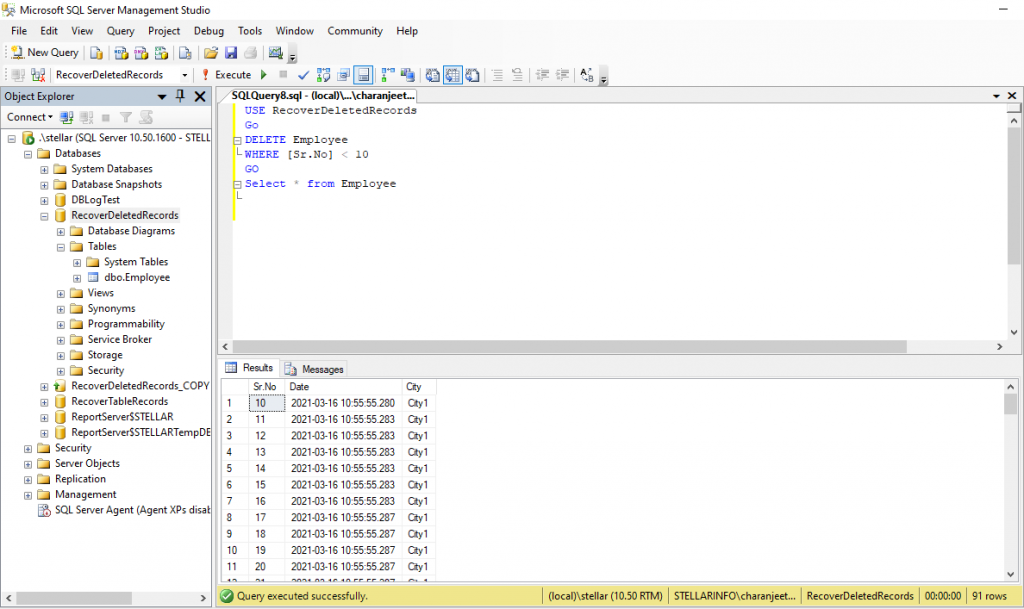The height and width of the screenshot is (609, 1024).
Task: Save the query with the floppy disk icon
Action: [231, 53]
